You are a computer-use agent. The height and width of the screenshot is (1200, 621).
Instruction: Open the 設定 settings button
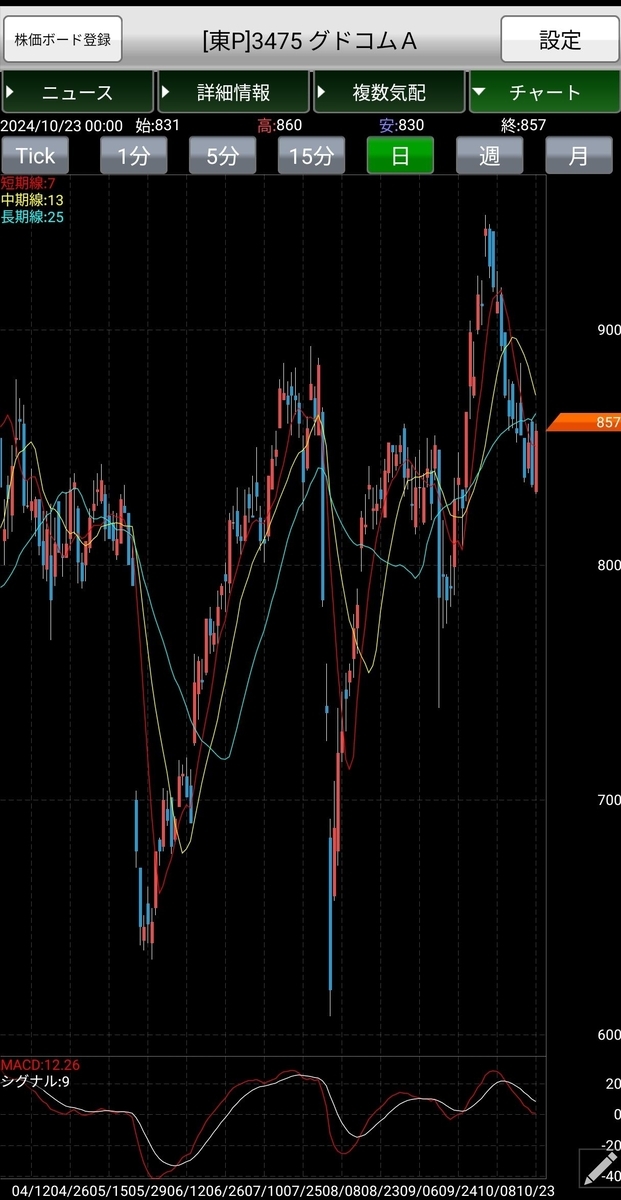click(560, 41)
